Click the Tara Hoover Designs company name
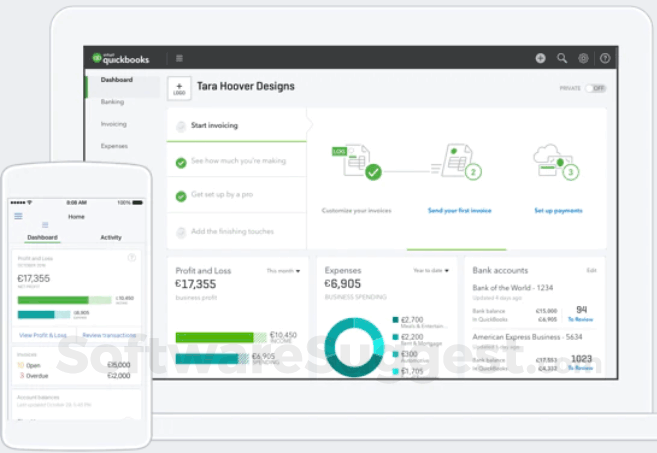This screenshot has height=453, width=657. pos(246,86)
